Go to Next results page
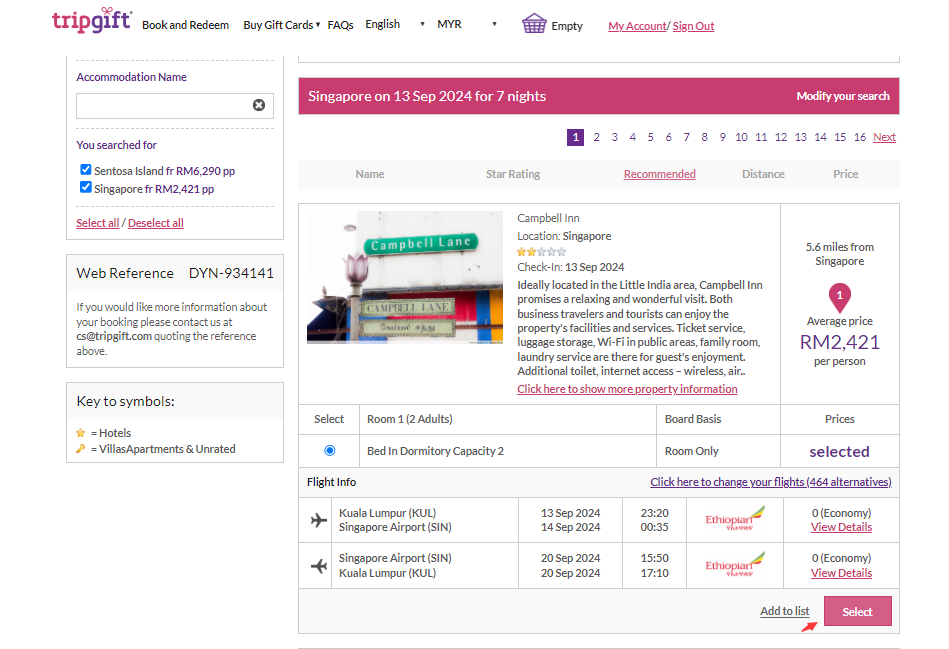 884,137
